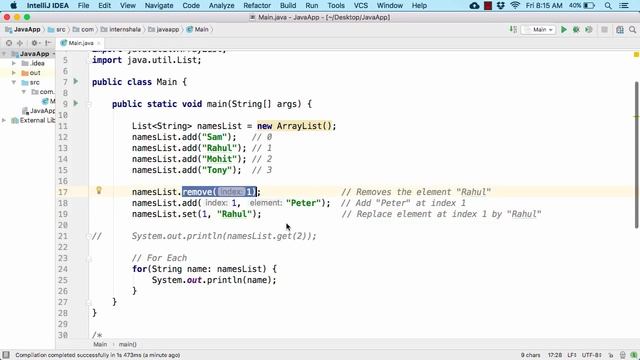Select Main class file in project tree
The image size is (640, 360).
[x=49, y=101]
